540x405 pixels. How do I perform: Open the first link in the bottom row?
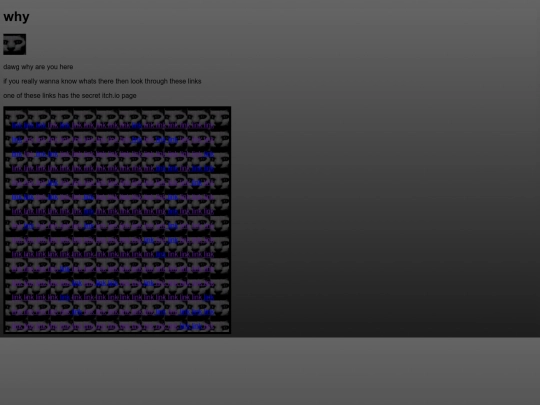pos(17,326)
